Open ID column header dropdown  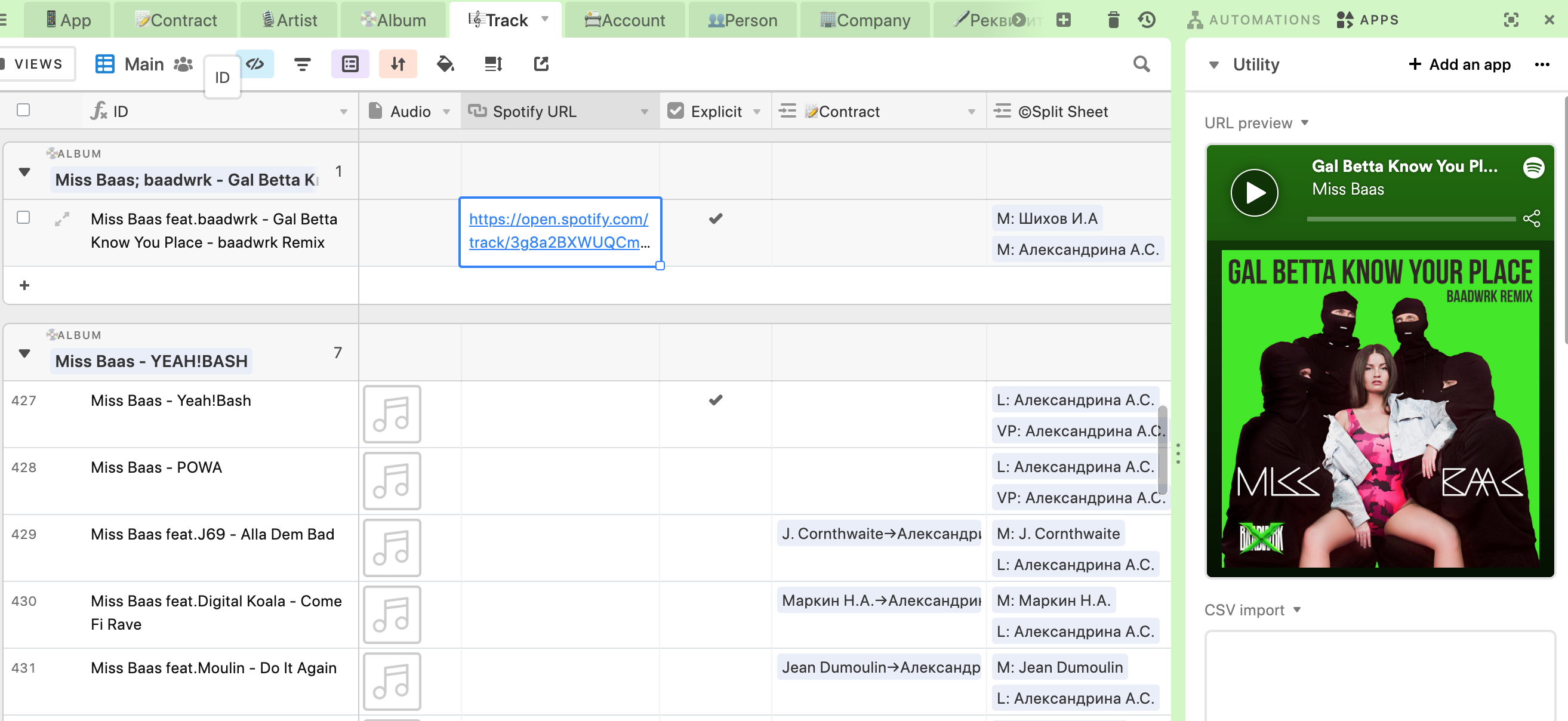(x=343, y=112)
